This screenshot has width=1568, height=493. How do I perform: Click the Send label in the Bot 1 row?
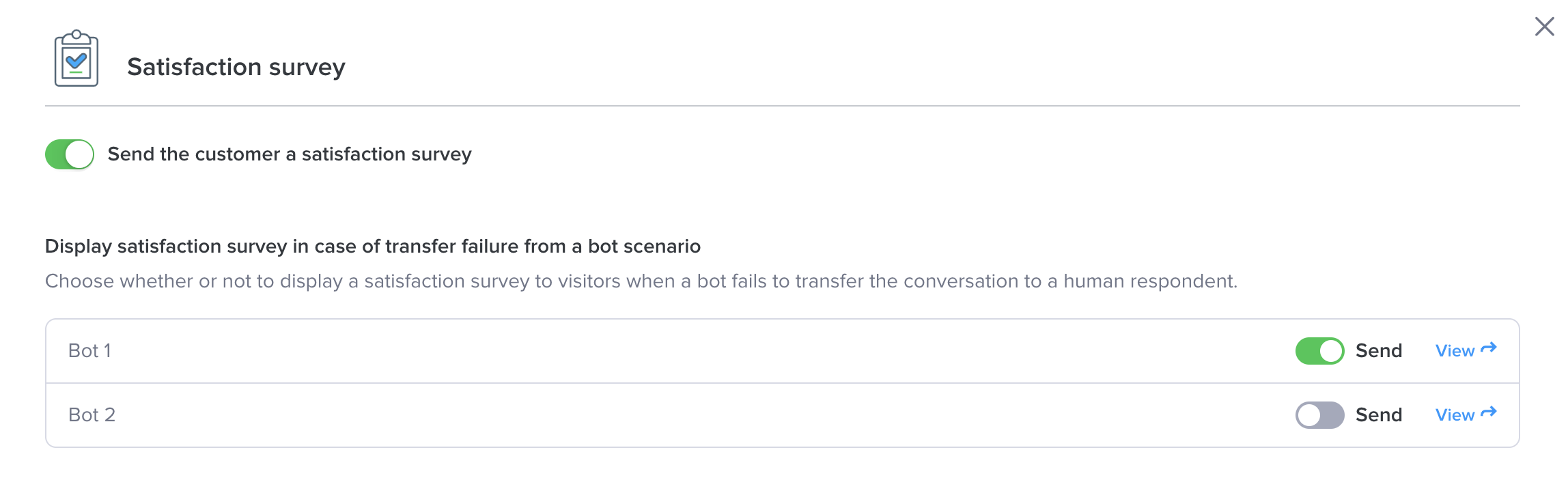[1379, 351]
